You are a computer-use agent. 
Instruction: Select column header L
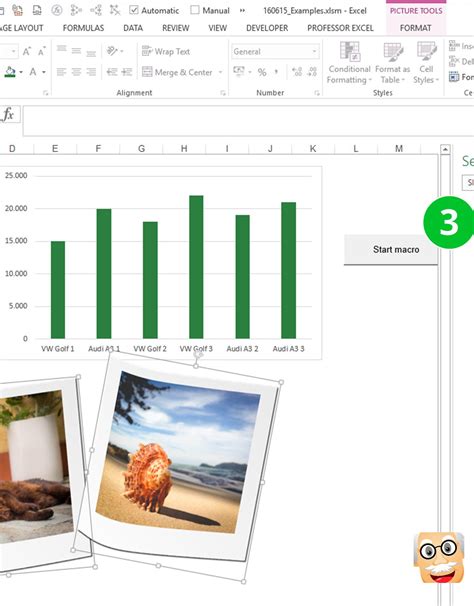click(356, 148)
